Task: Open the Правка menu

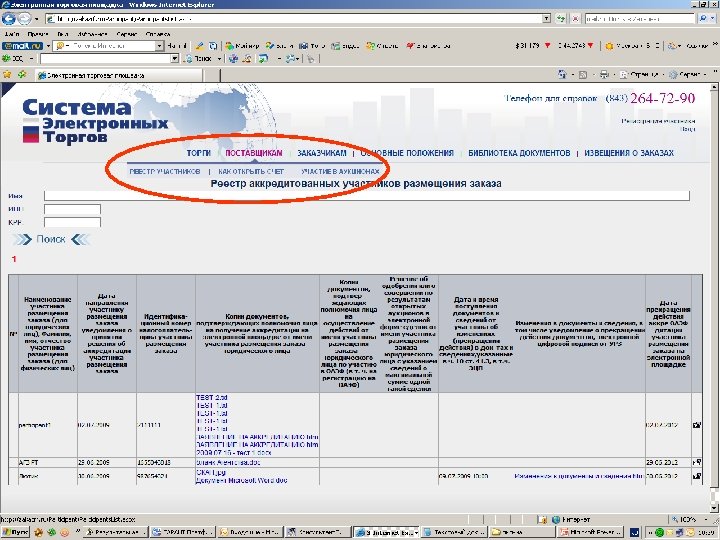Action: point(38,34)
